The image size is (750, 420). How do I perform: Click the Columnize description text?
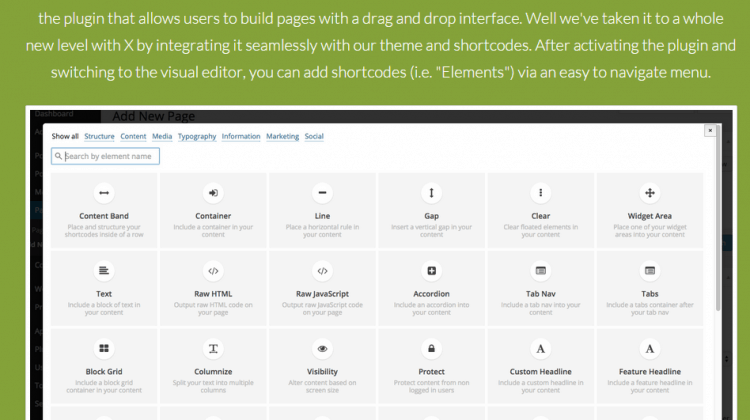click(x=213, y=387)
